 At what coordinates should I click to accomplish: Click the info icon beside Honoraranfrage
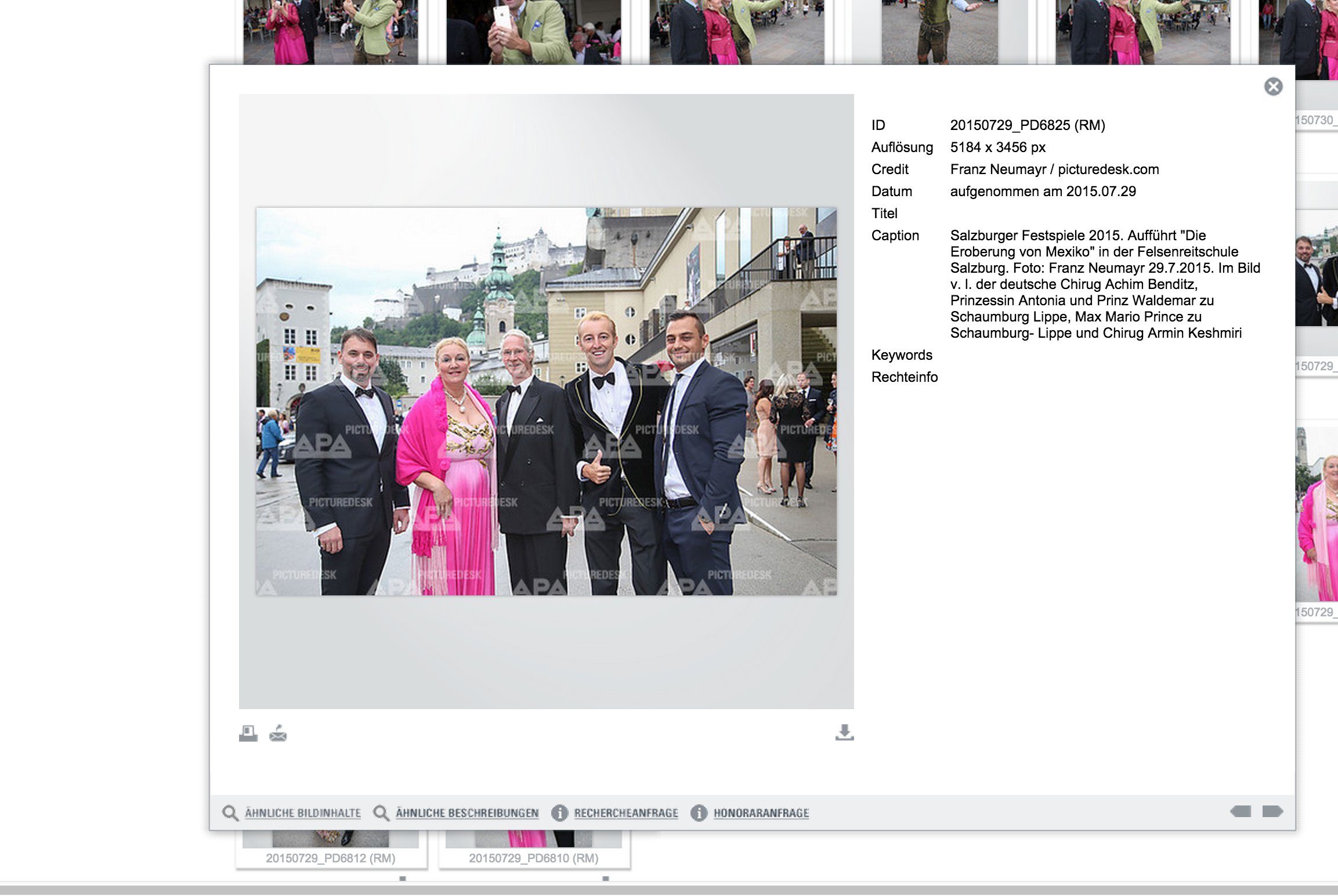pos(699,813)
